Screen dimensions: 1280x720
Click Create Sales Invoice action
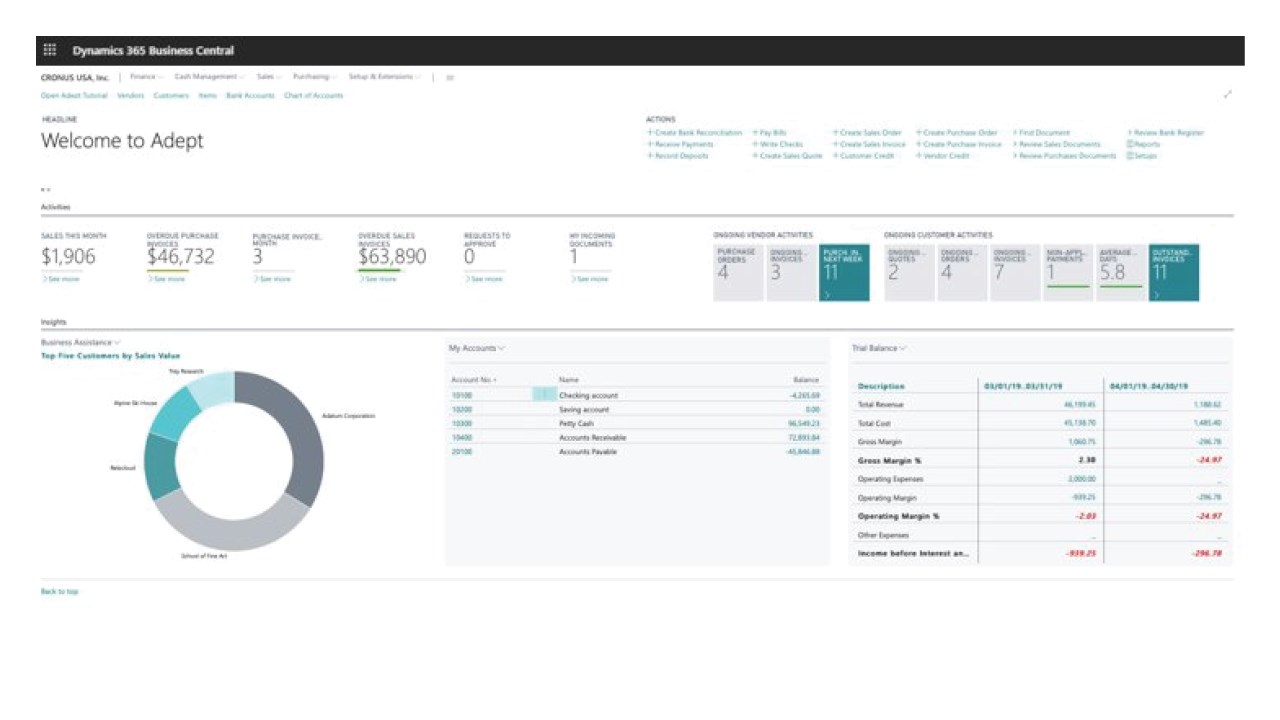coord(870,144)
